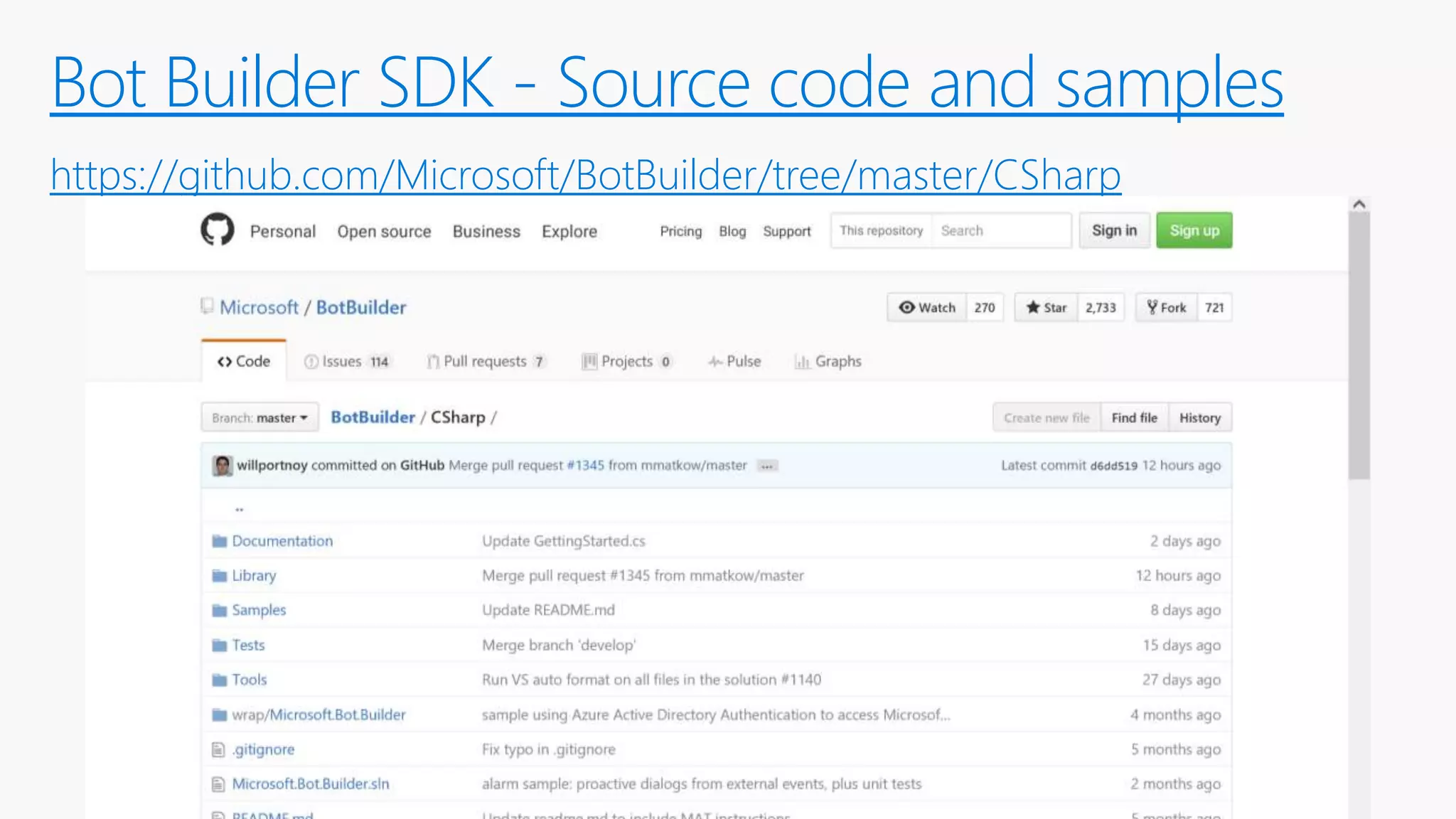Open pull request #1345 link in commit bar
This screenshot has height=819, width=1456.
tap(585, 465)
